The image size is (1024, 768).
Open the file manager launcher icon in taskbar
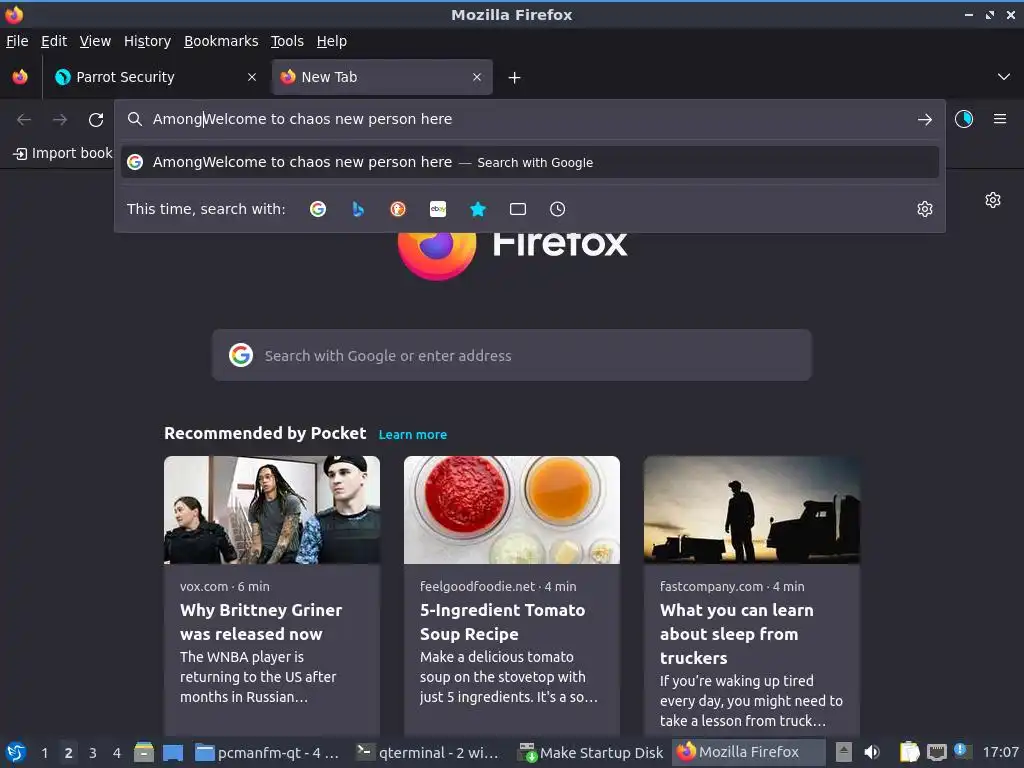(144, 752)
